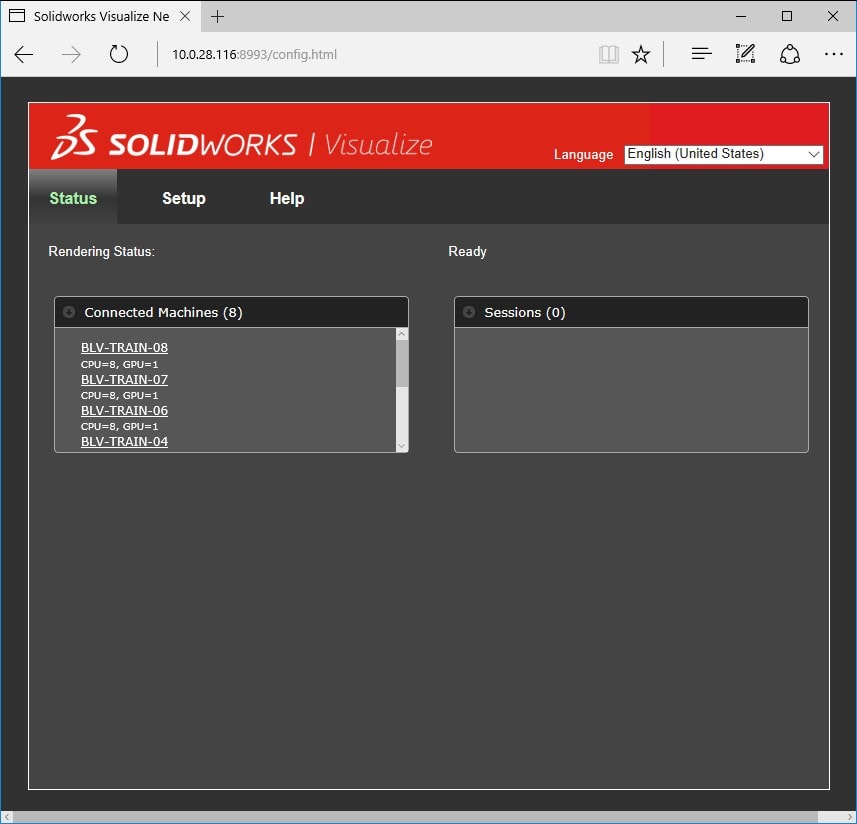Click machines list scroll up arrow
Screen dimensions: 857x824
click(x=402, y=334)
